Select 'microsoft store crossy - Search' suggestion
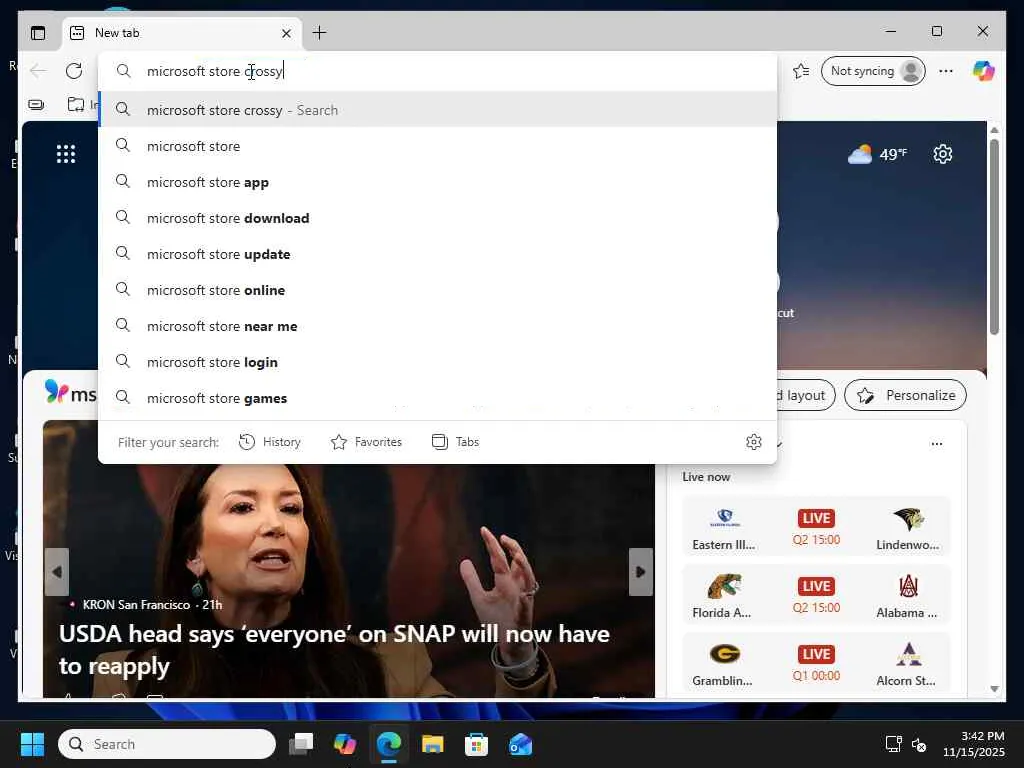The height and width of the screenshot is (768, 1024). point(438,110)
